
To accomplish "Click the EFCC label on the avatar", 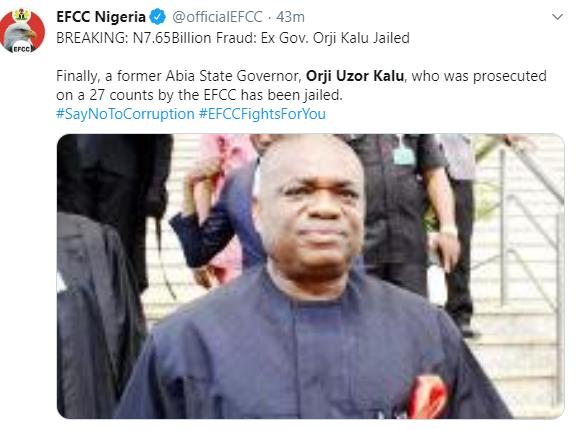I will (x=21, y=49).
